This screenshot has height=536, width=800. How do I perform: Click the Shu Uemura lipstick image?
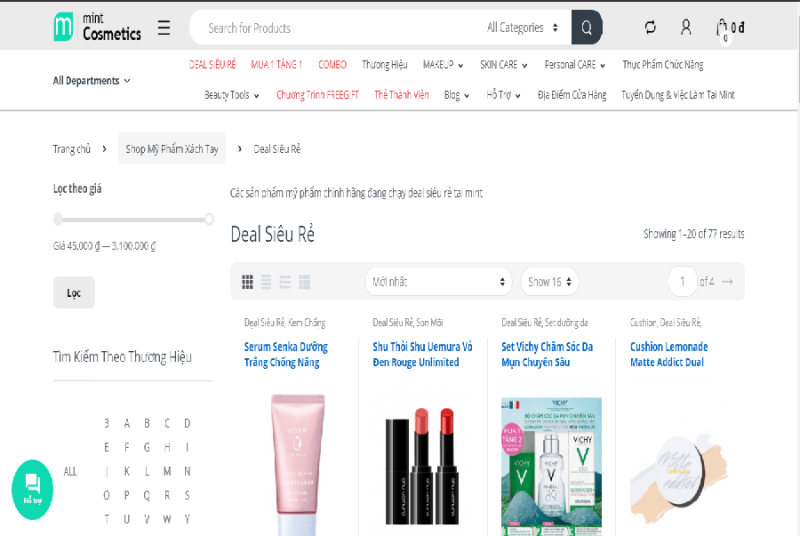[x=422, y=465]
